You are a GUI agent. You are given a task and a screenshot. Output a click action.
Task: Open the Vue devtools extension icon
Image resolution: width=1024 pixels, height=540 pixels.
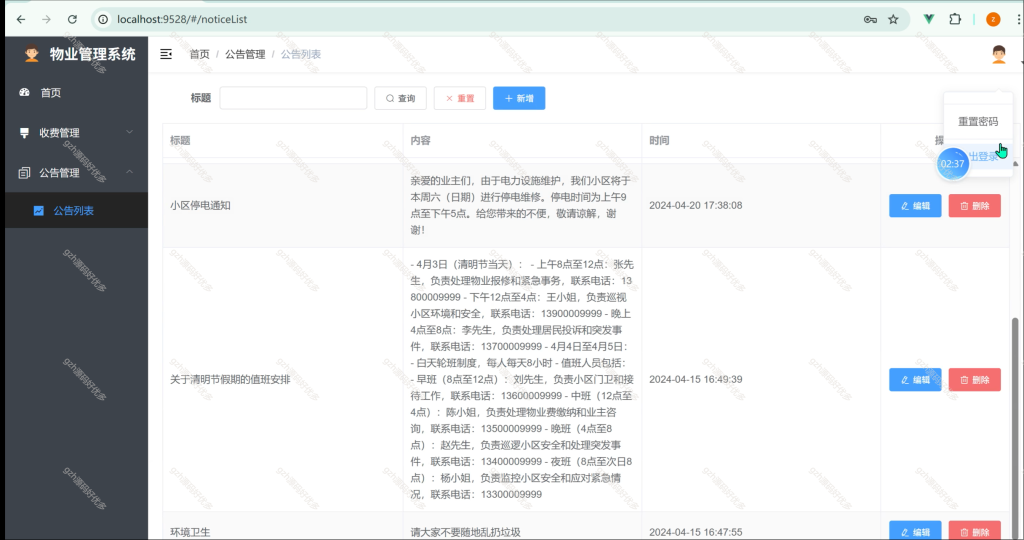point(929,20)
